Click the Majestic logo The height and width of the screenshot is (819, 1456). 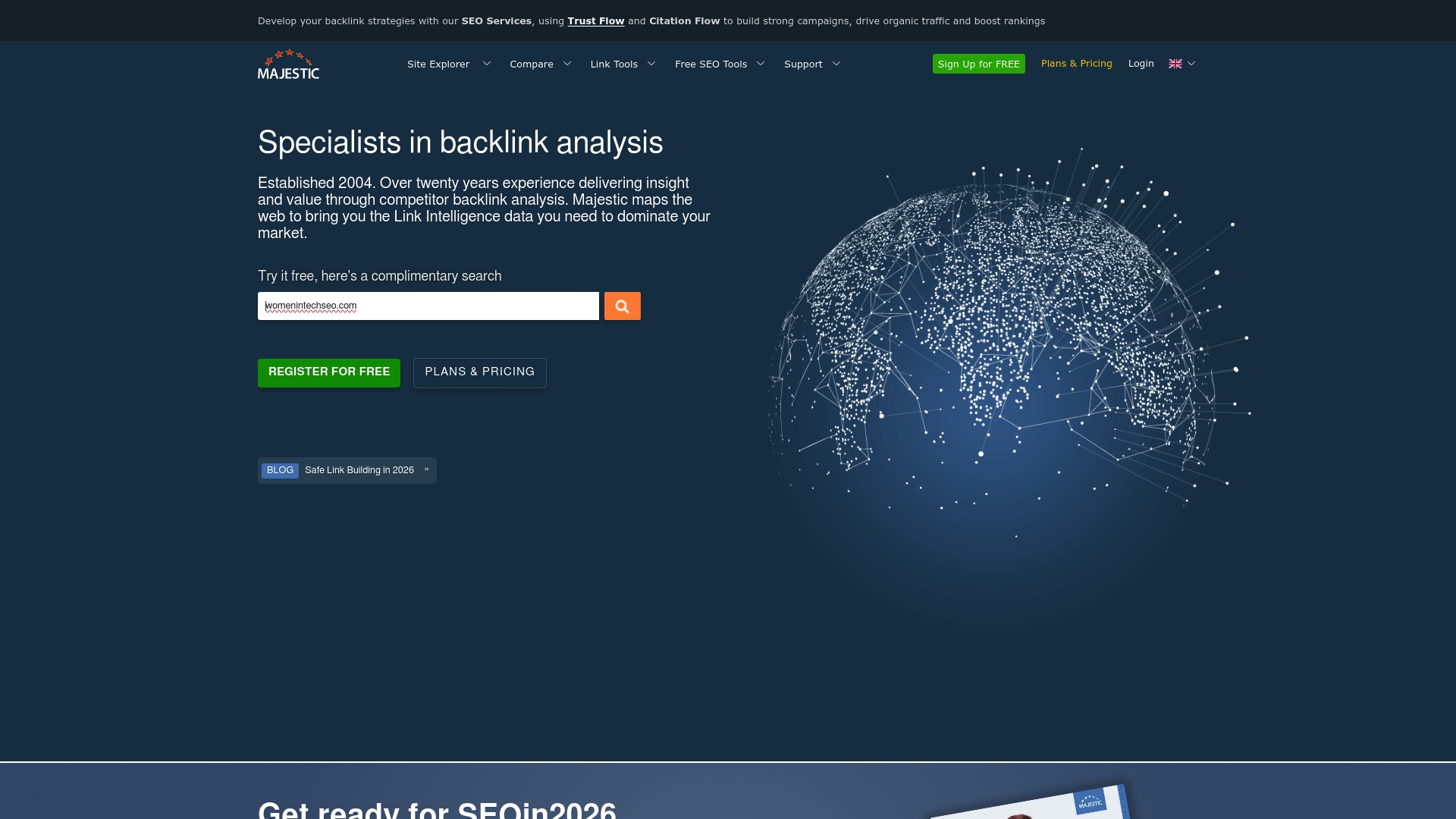(x=288, y=64)
